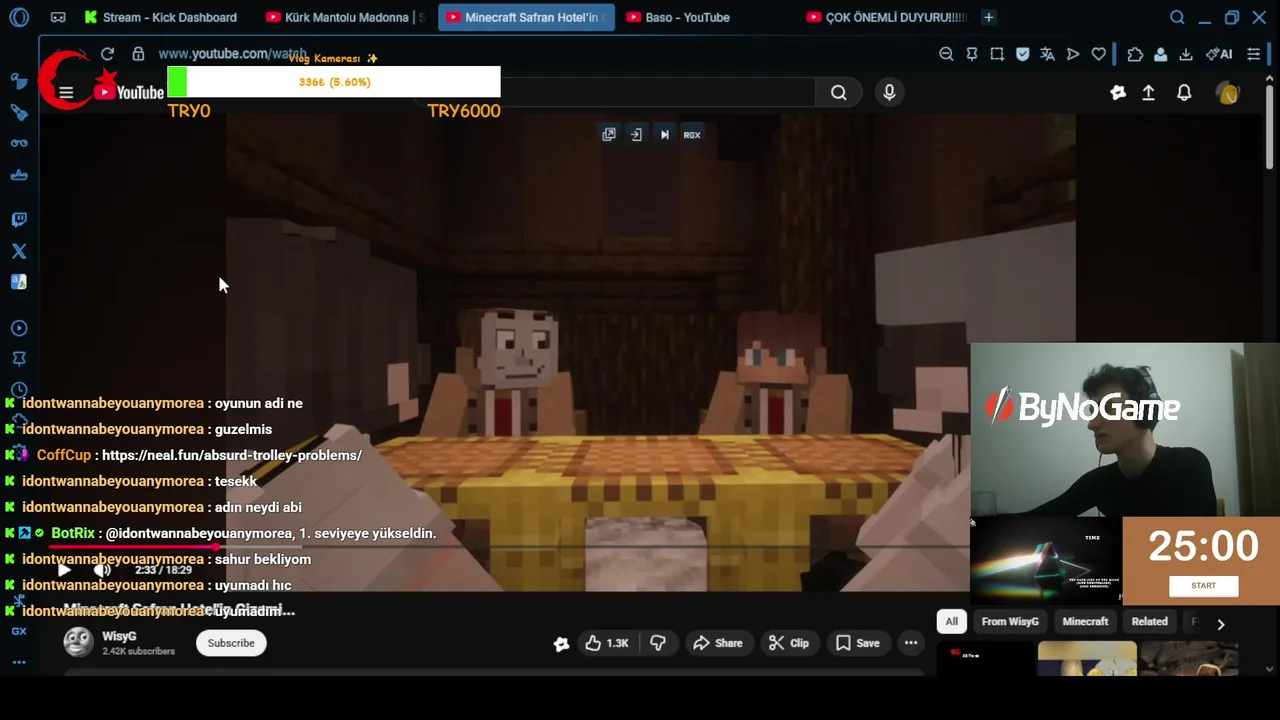Open the video actions three-dots menu
The width and height of the screenshot is (1280, 720).
click(911, 643)
